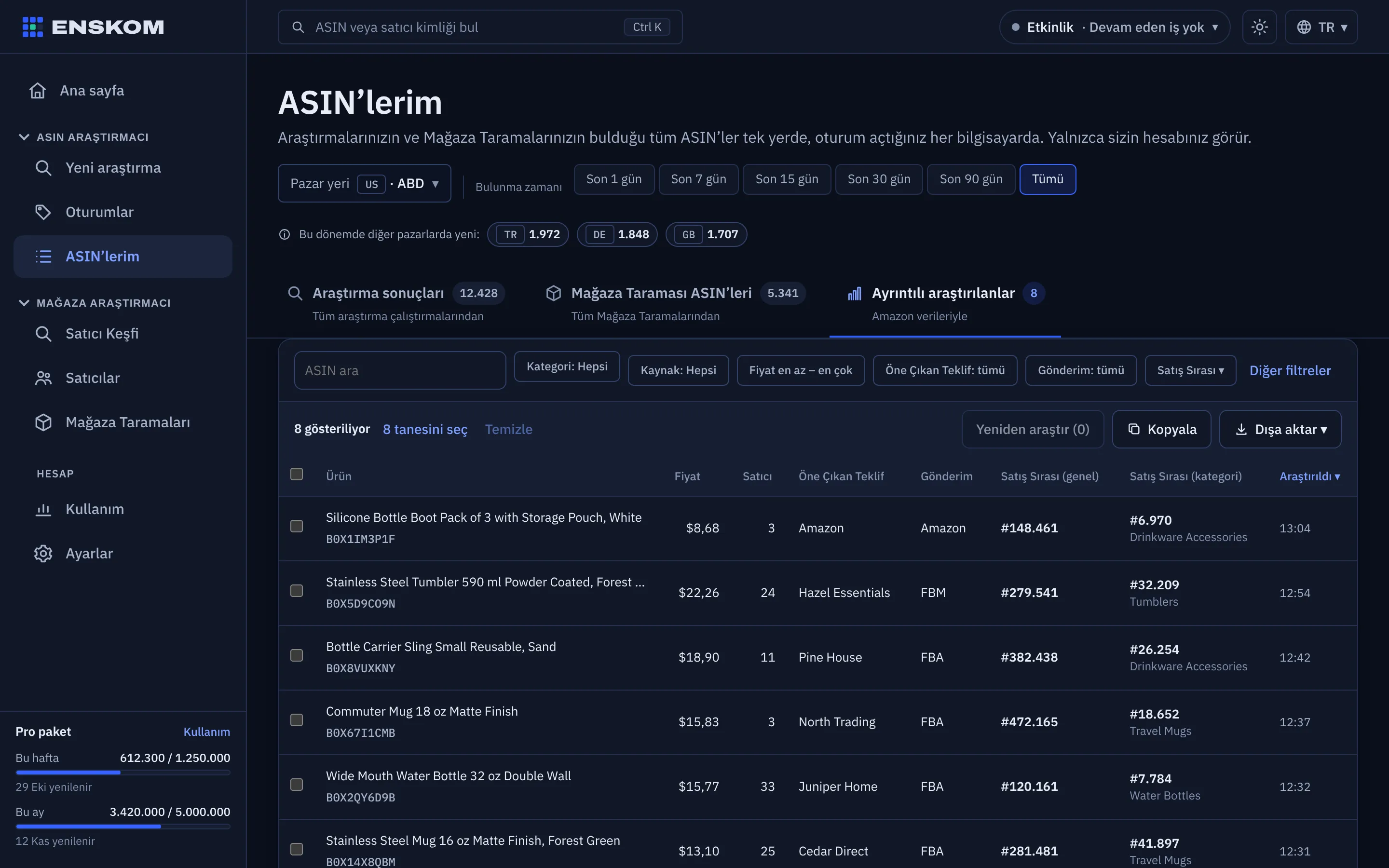Click the Bu hafta usage progress bar
Image resolution: width=1389 pixels, height=868 pixels.
pyautogui.click(x=123, y=773)
